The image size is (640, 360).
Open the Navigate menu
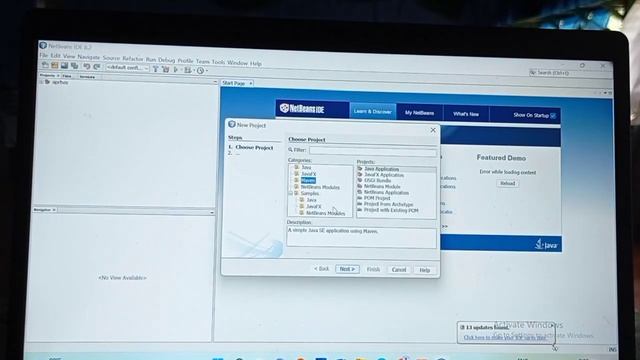point(89,57)
